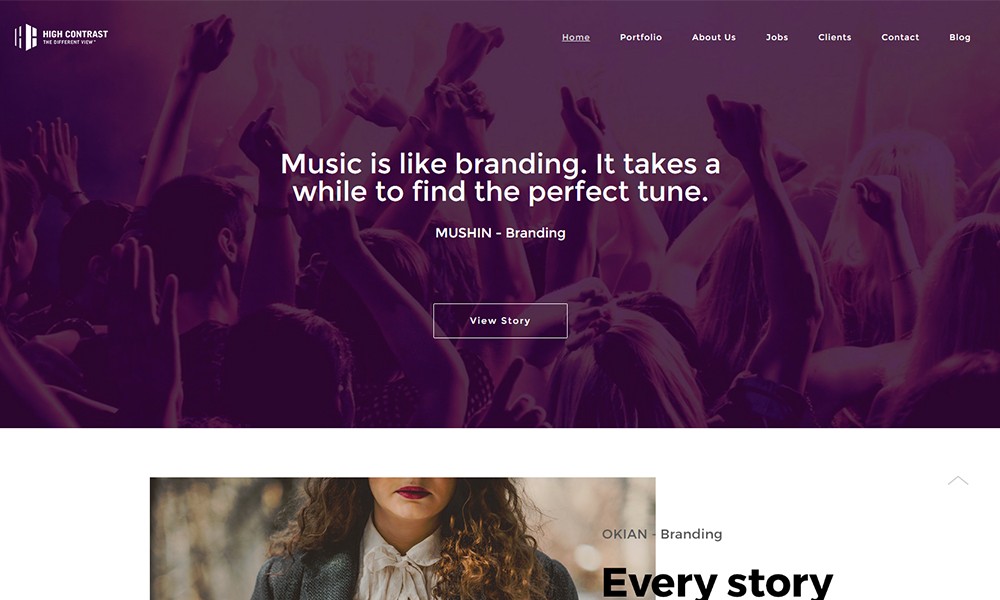
Task: Open the OKIAN - Branding project link
Action: coord(662,534)
